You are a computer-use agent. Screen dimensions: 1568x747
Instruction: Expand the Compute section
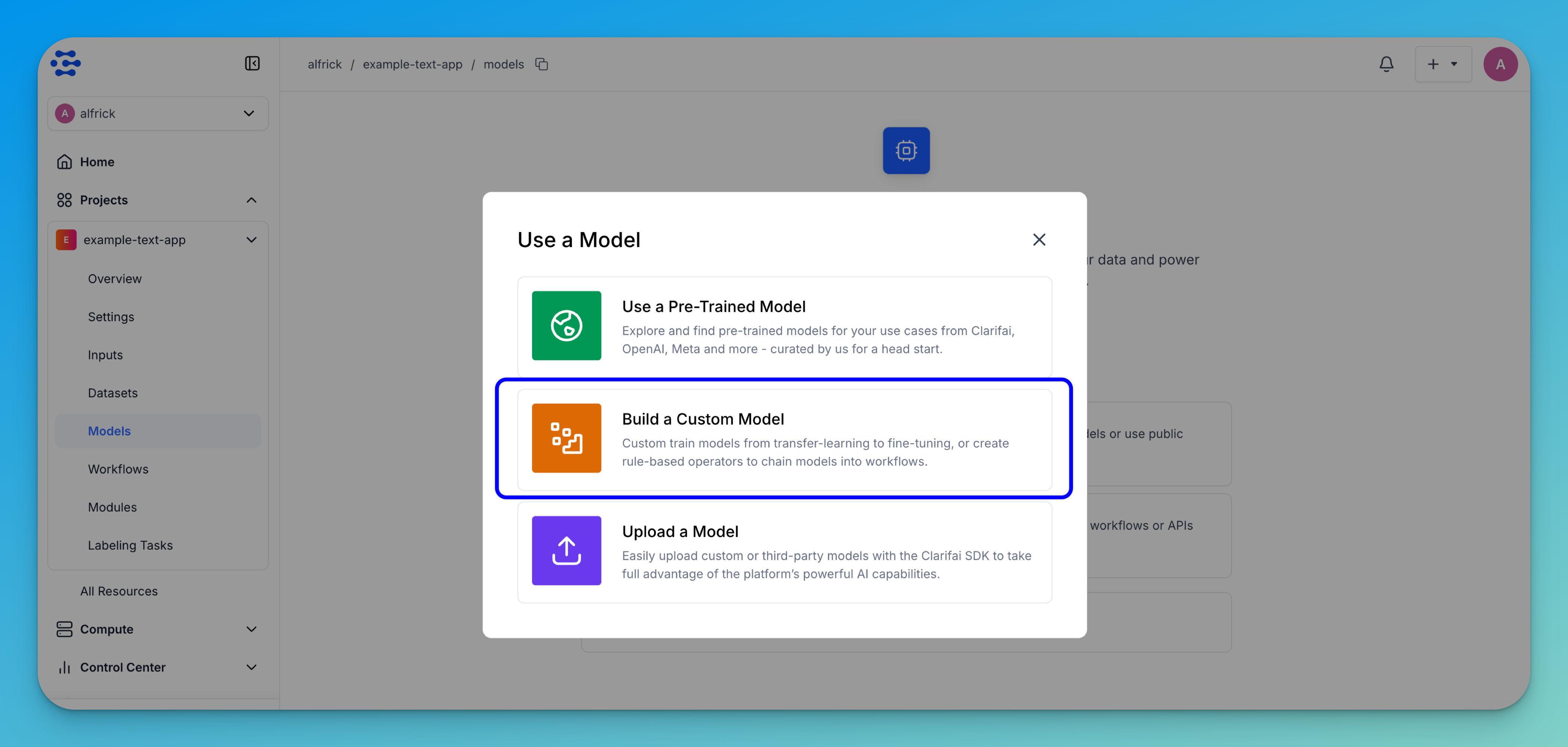(251, 629)
